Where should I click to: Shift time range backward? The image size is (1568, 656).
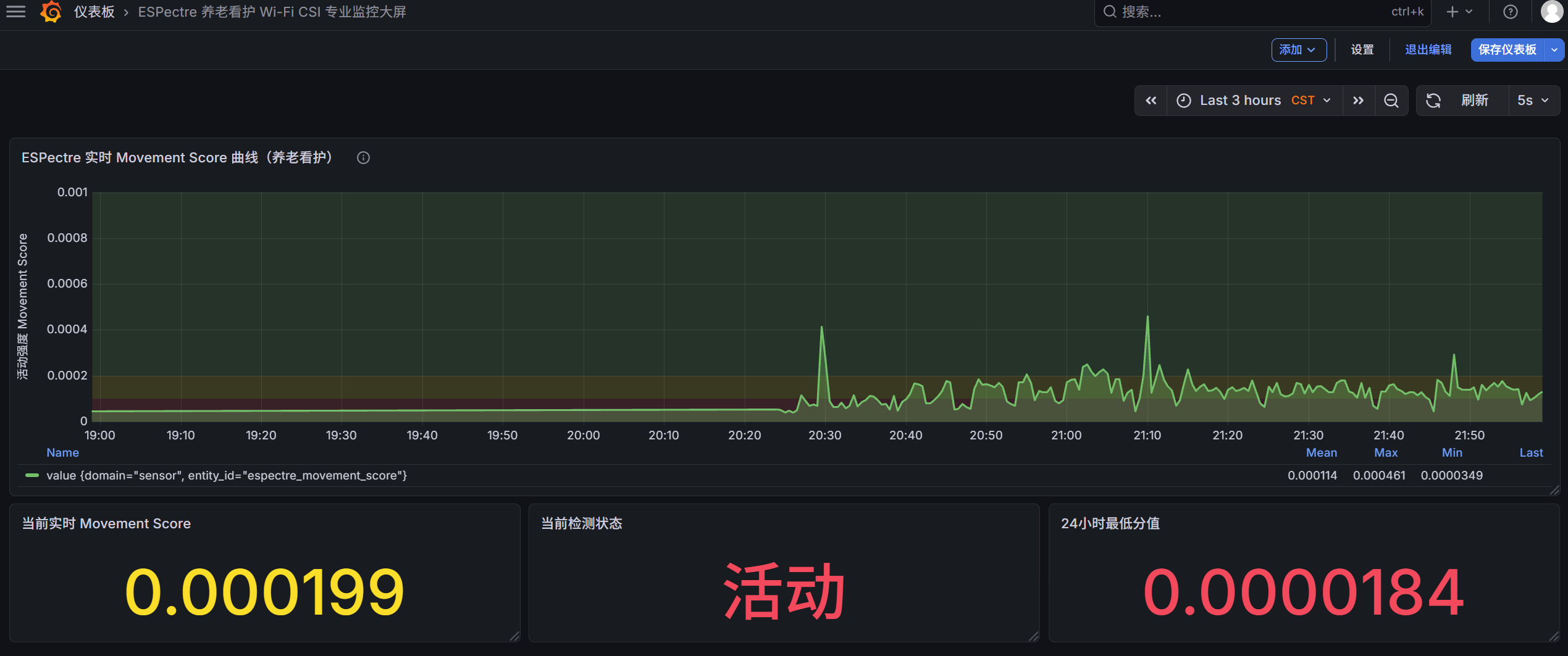tap(1151, 101)
